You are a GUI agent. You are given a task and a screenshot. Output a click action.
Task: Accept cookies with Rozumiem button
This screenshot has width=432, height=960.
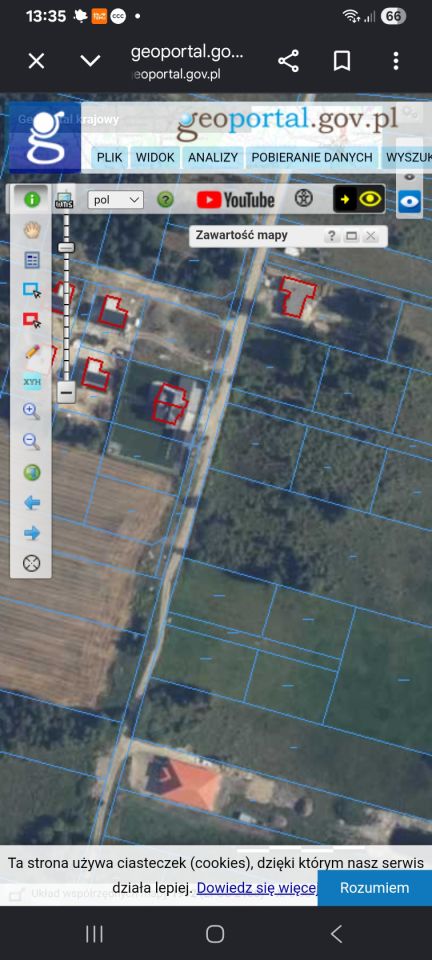click(374, 888)
